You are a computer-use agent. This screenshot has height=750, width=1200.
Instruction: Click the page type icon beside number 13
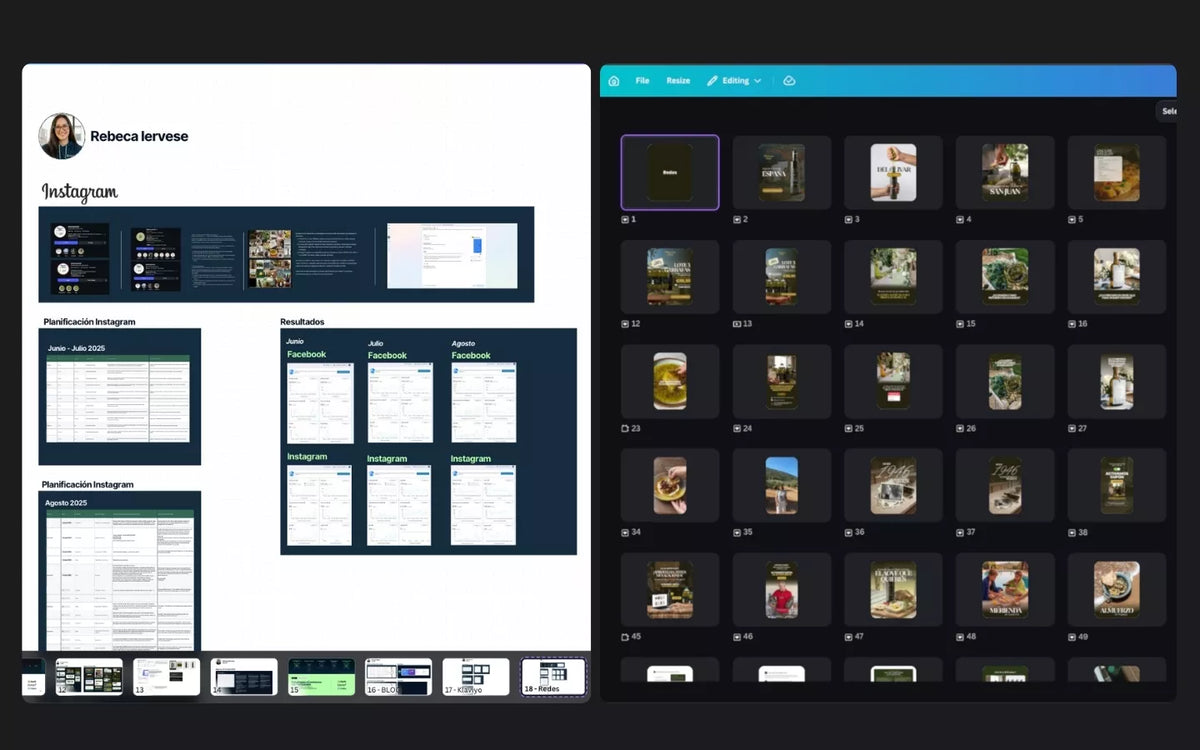click(737, 324)
